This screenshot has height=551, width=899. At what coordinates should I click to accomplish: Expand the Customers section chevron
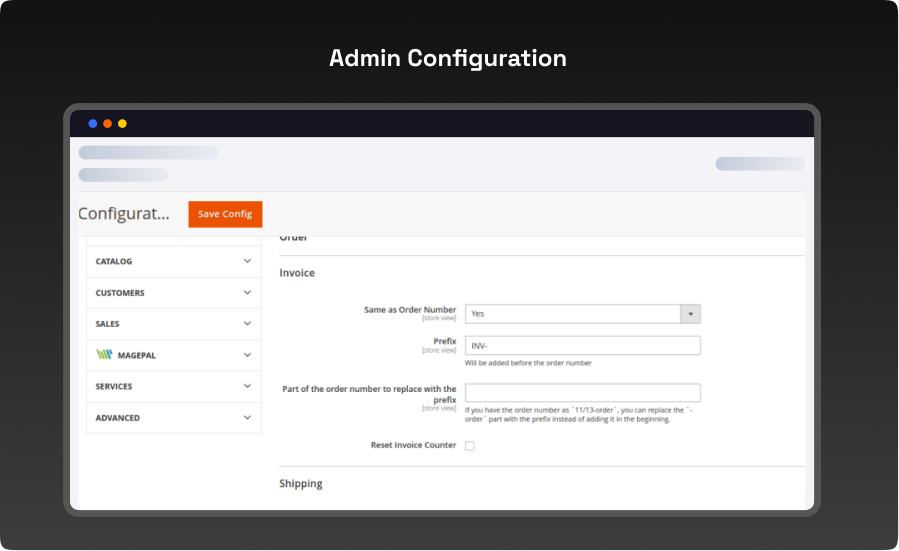pyautogui.click(x=247, y=293)
